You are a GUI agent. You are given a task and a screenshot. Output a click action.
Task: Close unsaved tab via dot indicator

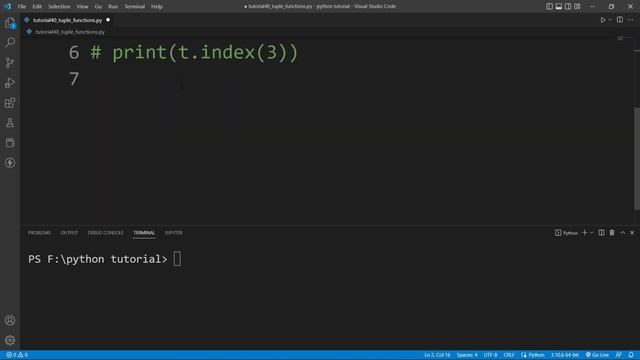[x=108, y=20]
